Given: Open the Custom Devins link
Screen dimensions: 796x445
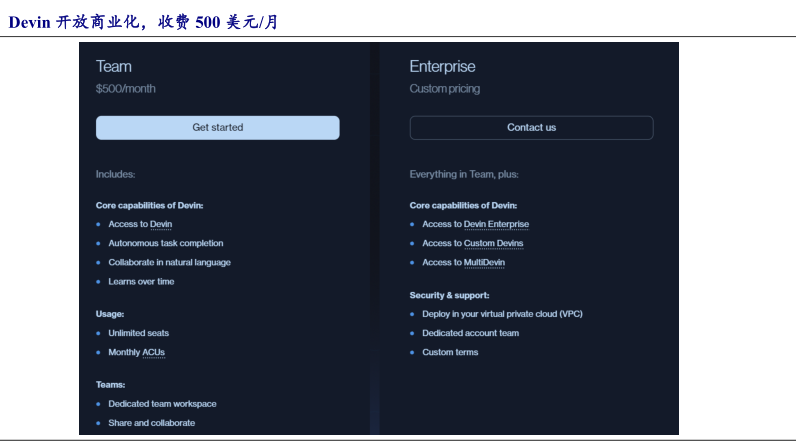Looking at the screenshot, I should pyautogui.click(x=493, y=243).
